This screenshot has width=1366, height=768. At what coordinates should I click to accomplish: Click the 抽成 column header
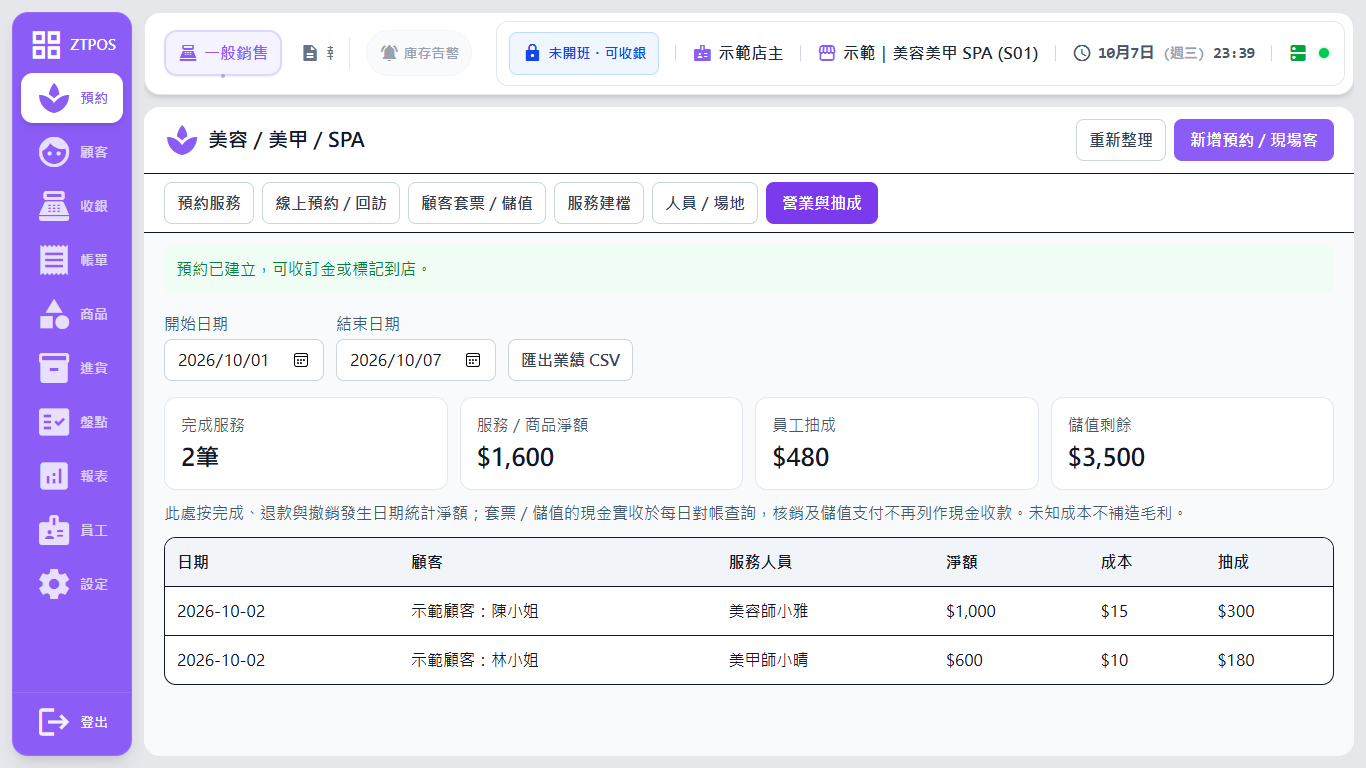pos(1233,562)
